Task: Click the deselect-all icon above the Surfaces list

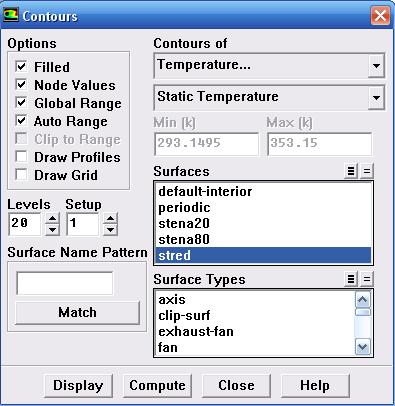Action: pyautogui.click(x=367, y=171)
